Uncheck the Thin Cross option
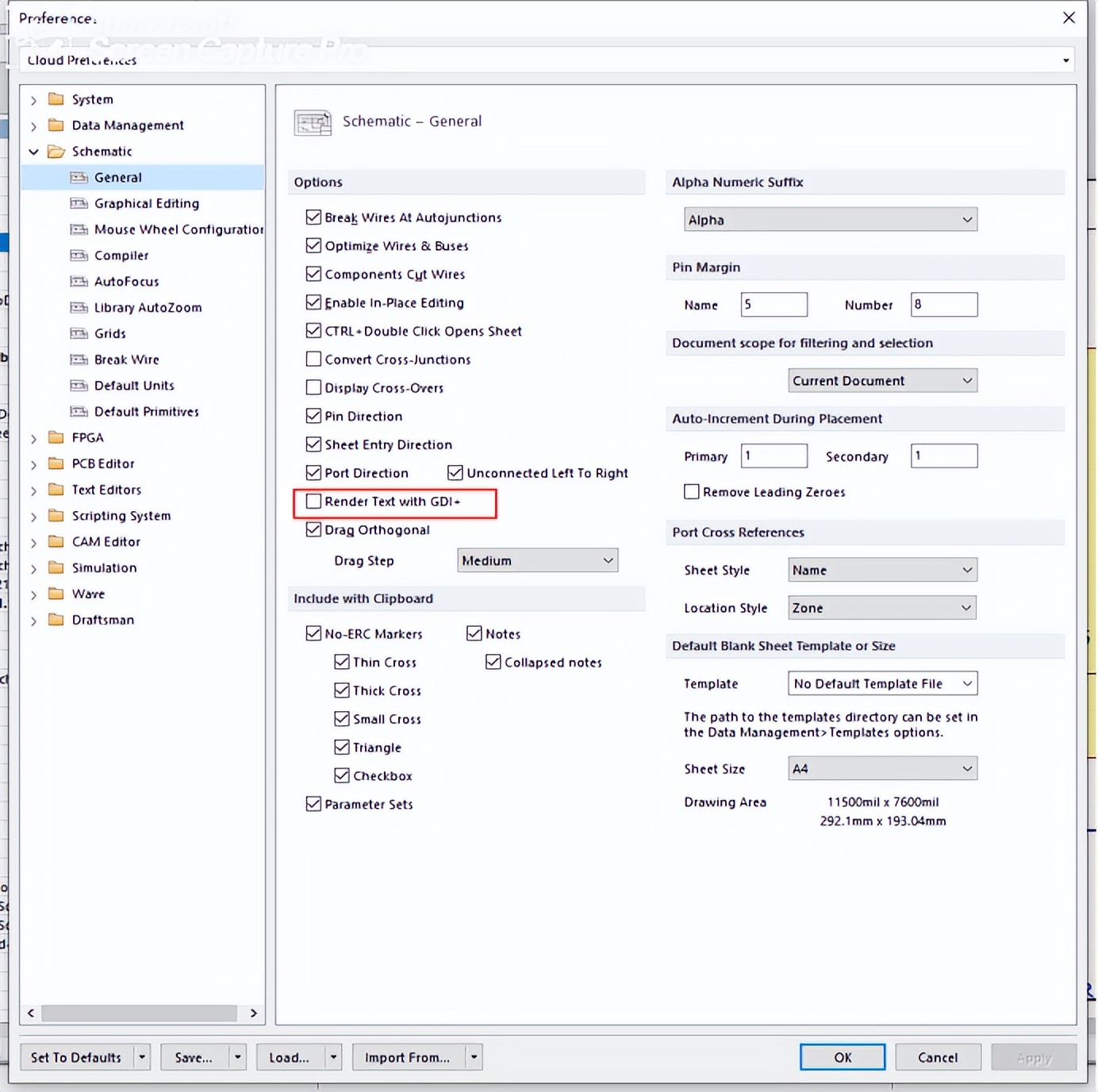 click(341, 661)
